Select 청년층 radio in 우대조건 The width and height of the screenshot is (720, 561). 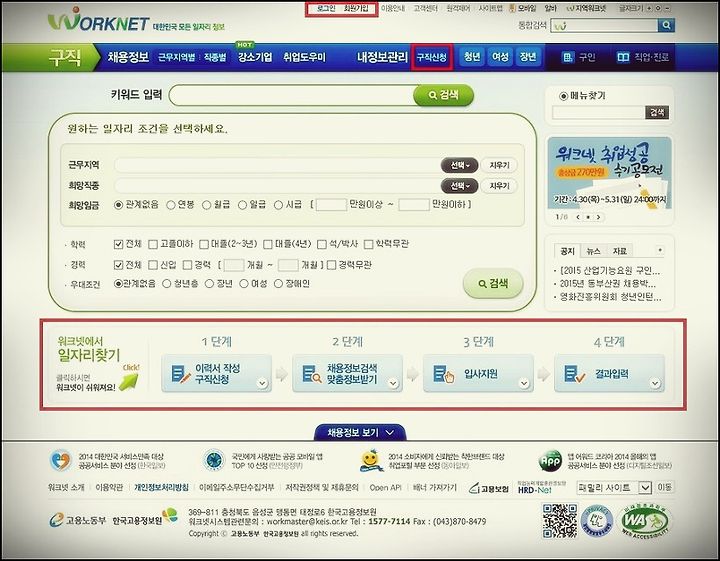167,284
